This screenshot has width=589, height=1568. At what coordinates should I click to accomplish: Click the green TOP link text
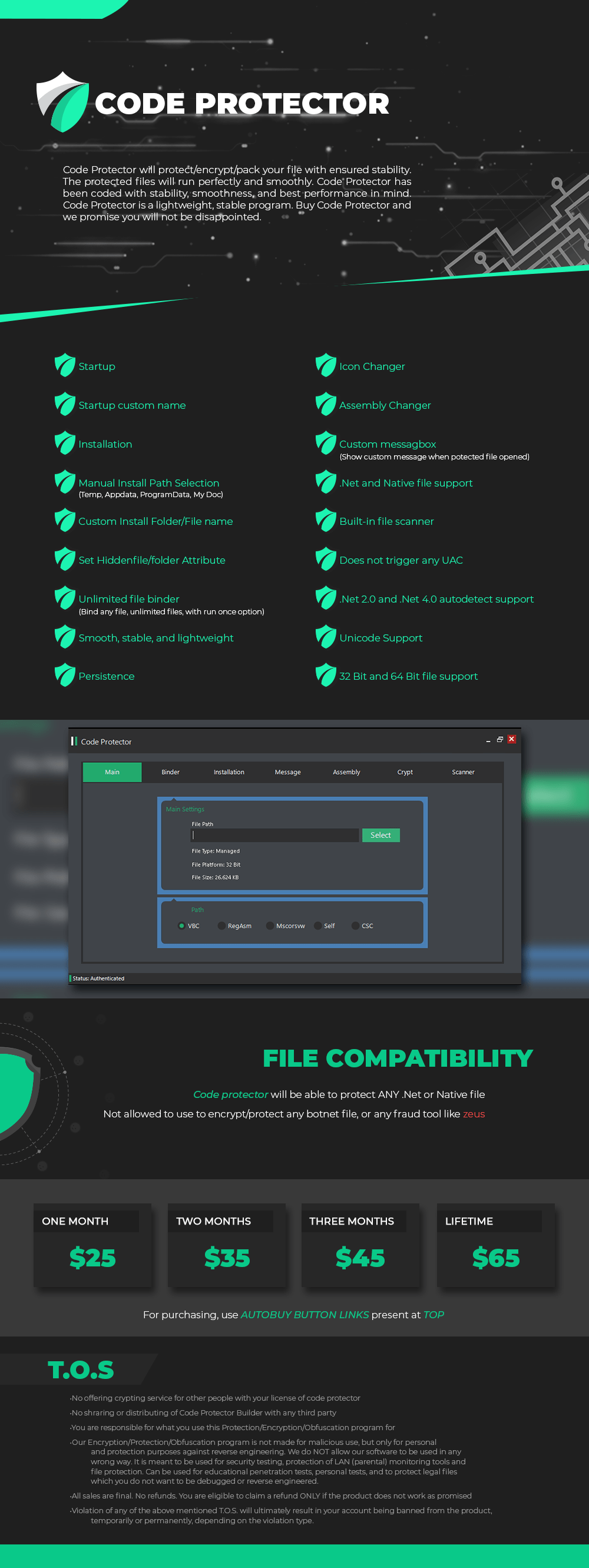434,1315
